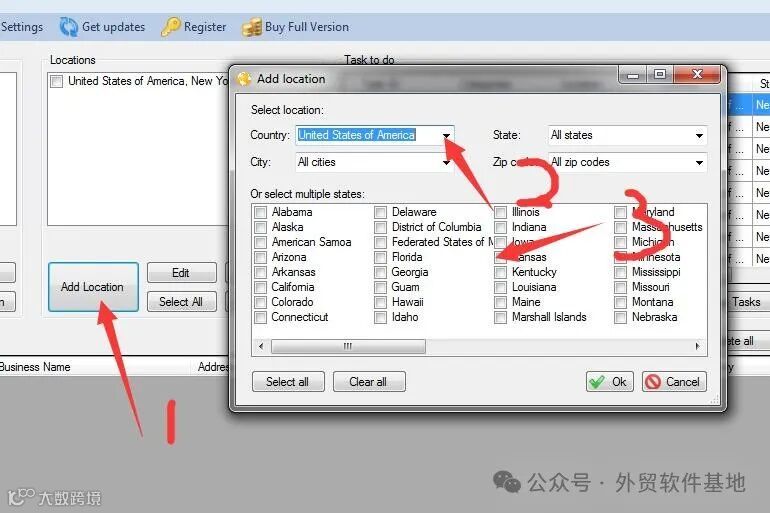Check the Hawaii checkbox
The image size is (770, 513).
(380, 302)
